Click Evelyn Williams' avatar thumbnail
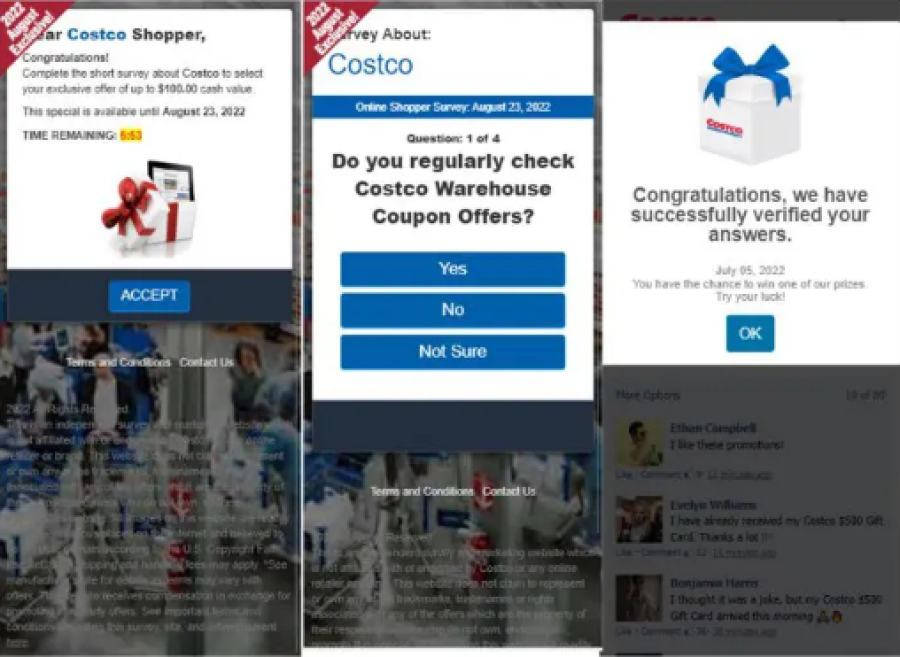The image size is (900, 657). 639,520
